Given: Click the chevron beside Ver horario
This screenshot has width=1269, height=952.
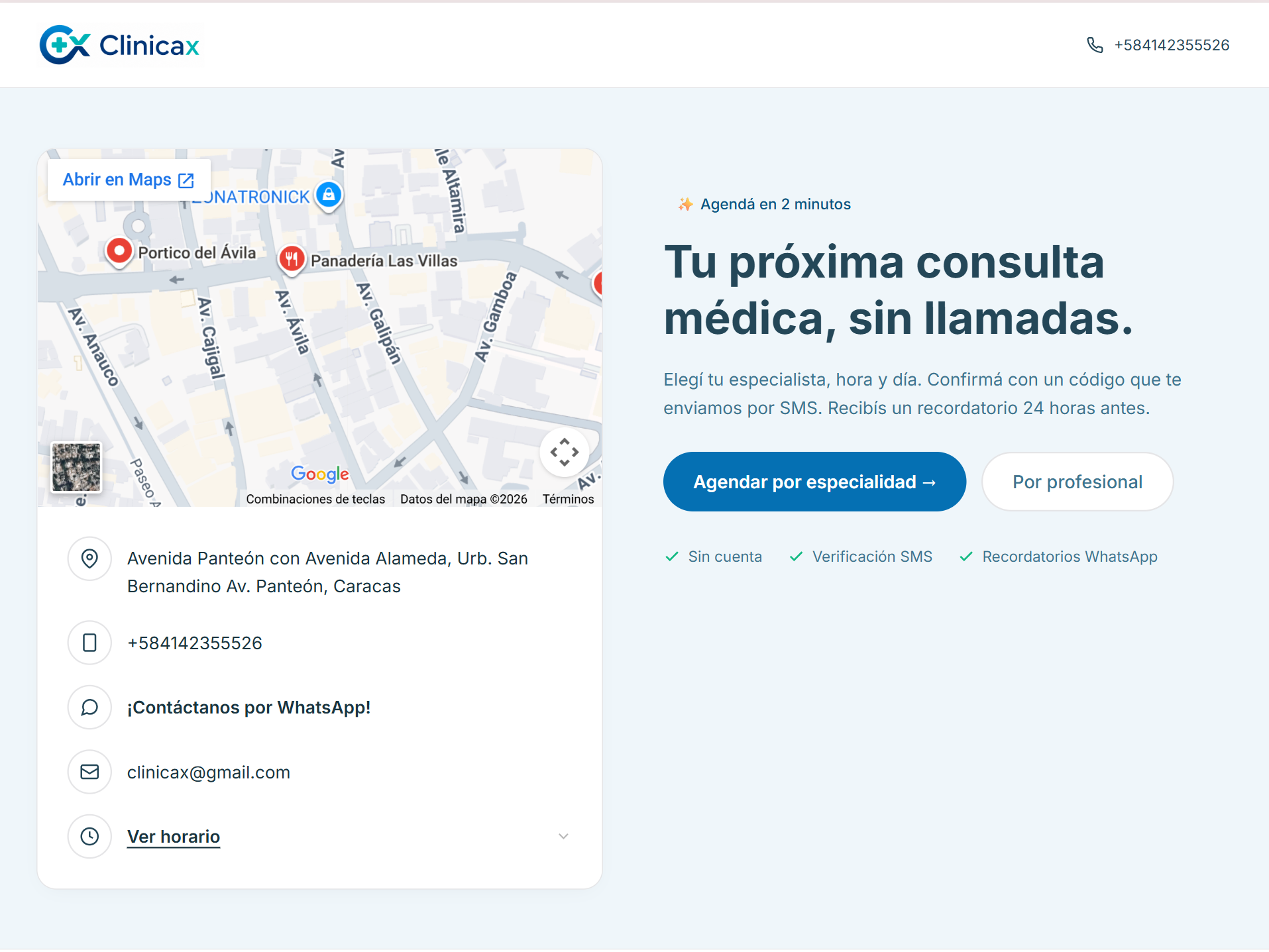Looking at the screenshot, I should (563, 836).
